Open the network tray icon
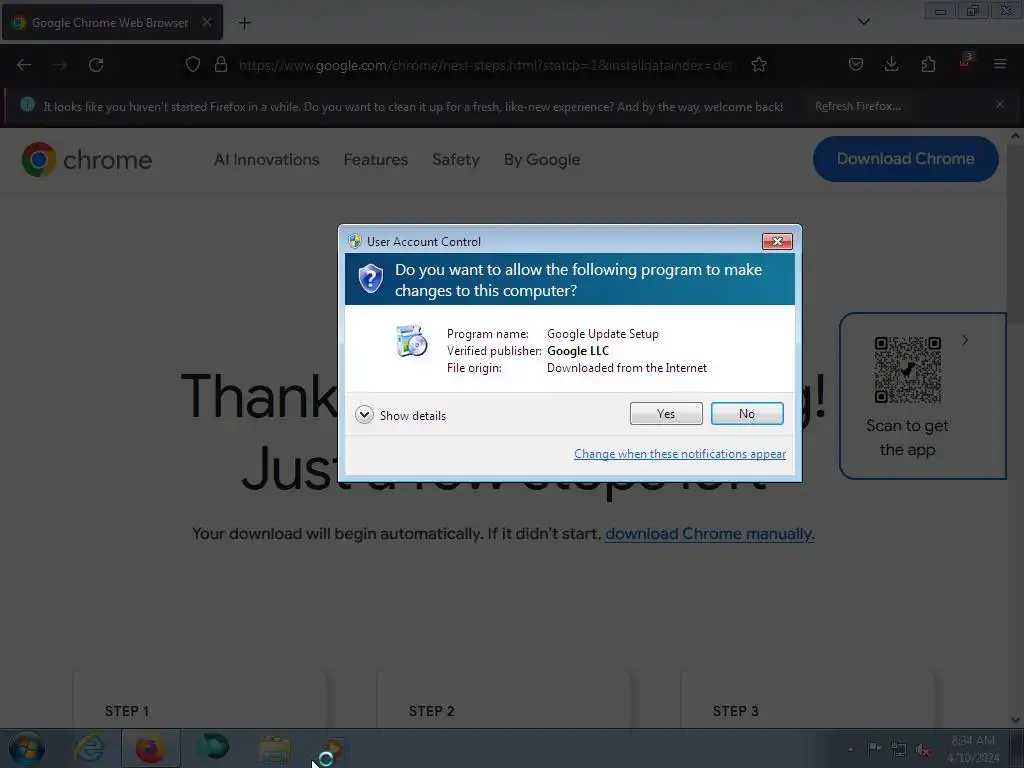Screen dimensions: 1024x768 click(899, 749)
